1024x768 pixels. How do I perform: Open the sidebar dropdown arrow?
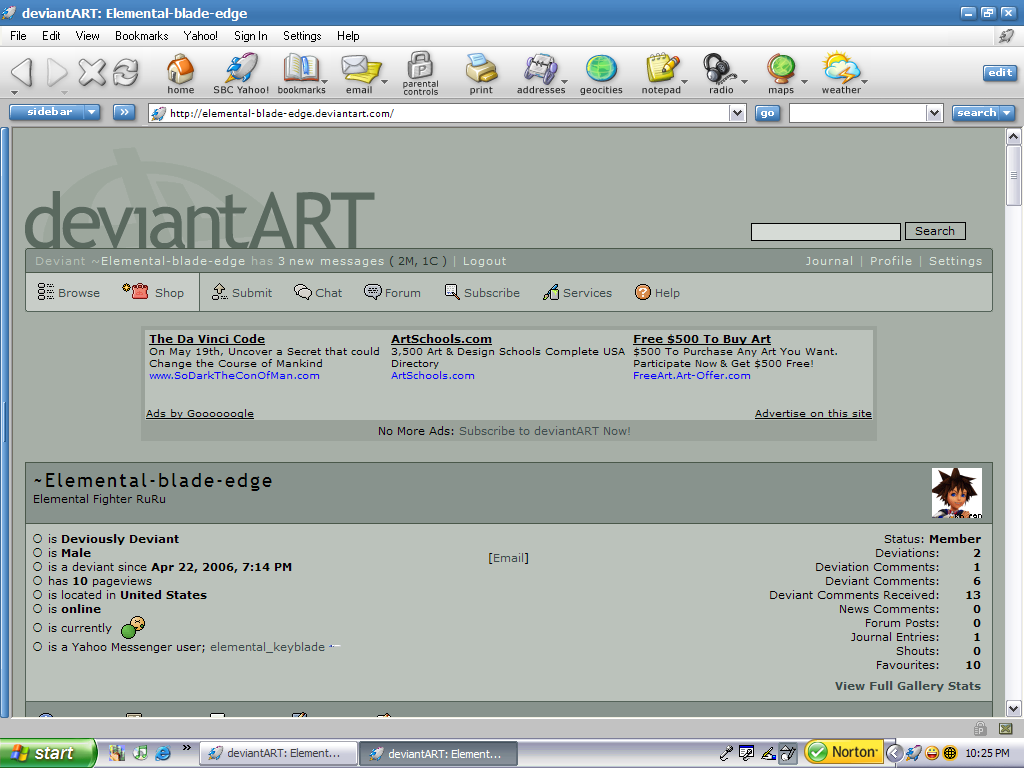[x=92, y=112]
